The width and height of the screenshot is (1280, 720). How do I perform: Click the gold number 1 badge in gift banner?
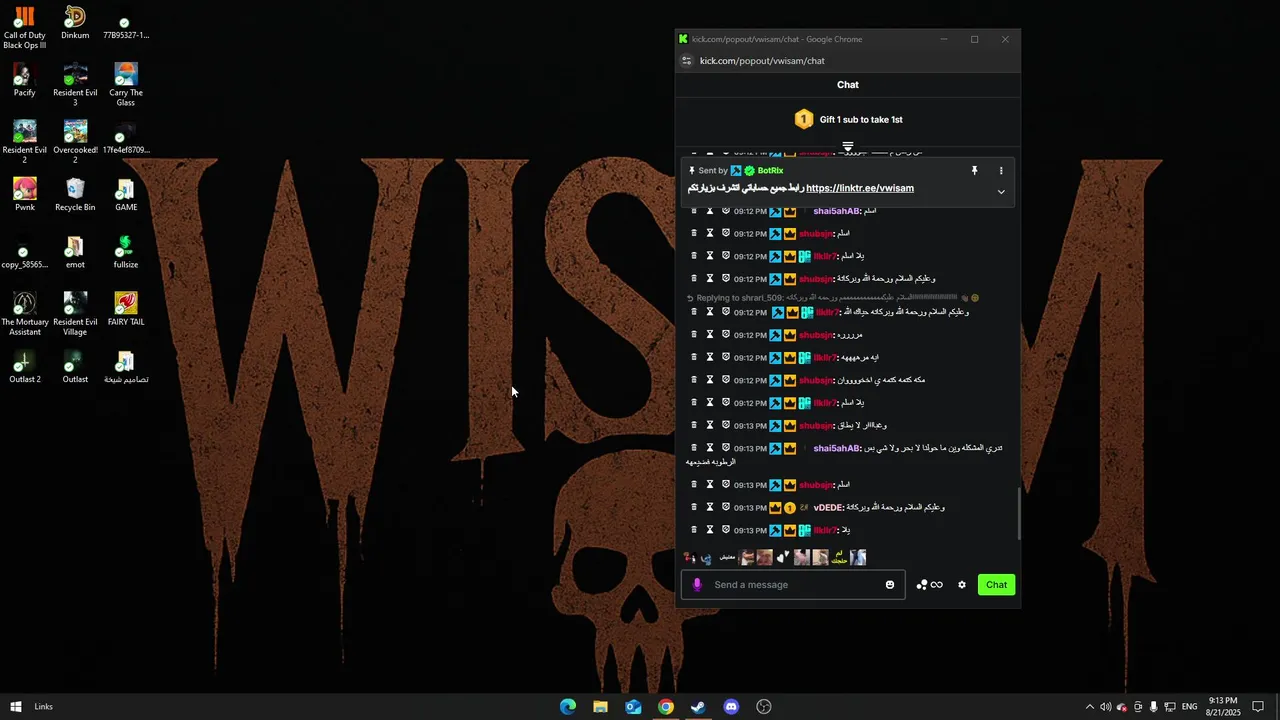tap(804, 120)
